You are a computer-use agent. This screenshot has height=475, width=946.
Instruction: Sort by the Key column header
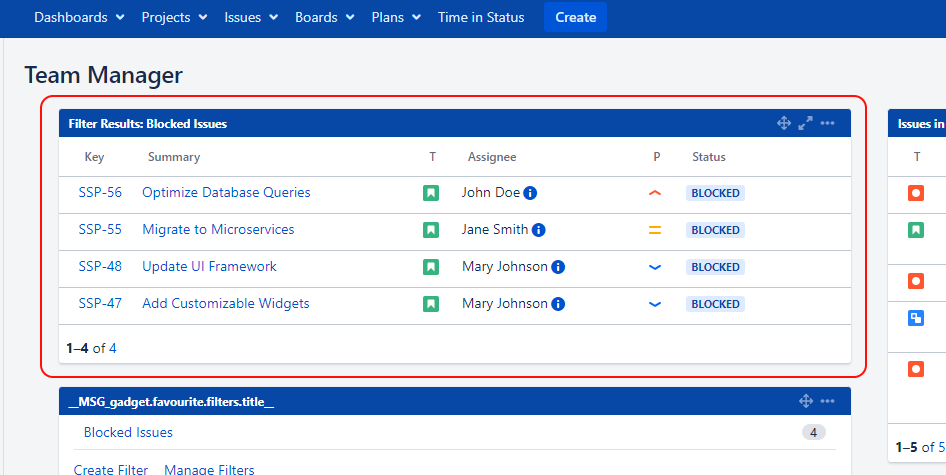(94, 157)
